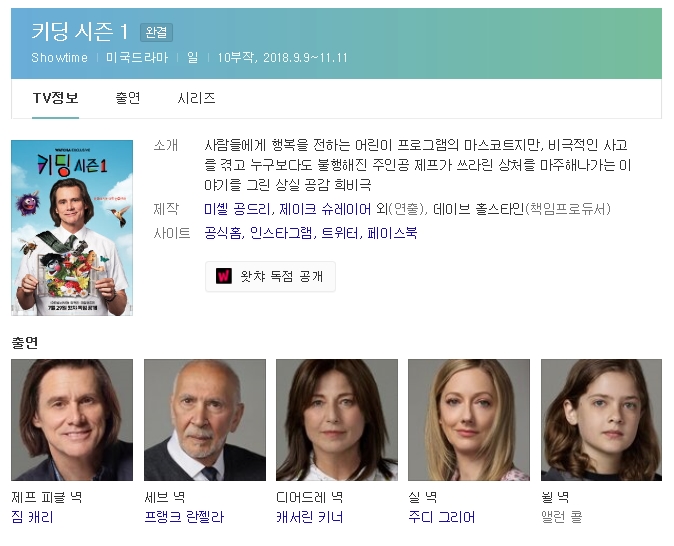
Task: Click the cast photo above 제프 피클 역
Action: tap(72, 420)
